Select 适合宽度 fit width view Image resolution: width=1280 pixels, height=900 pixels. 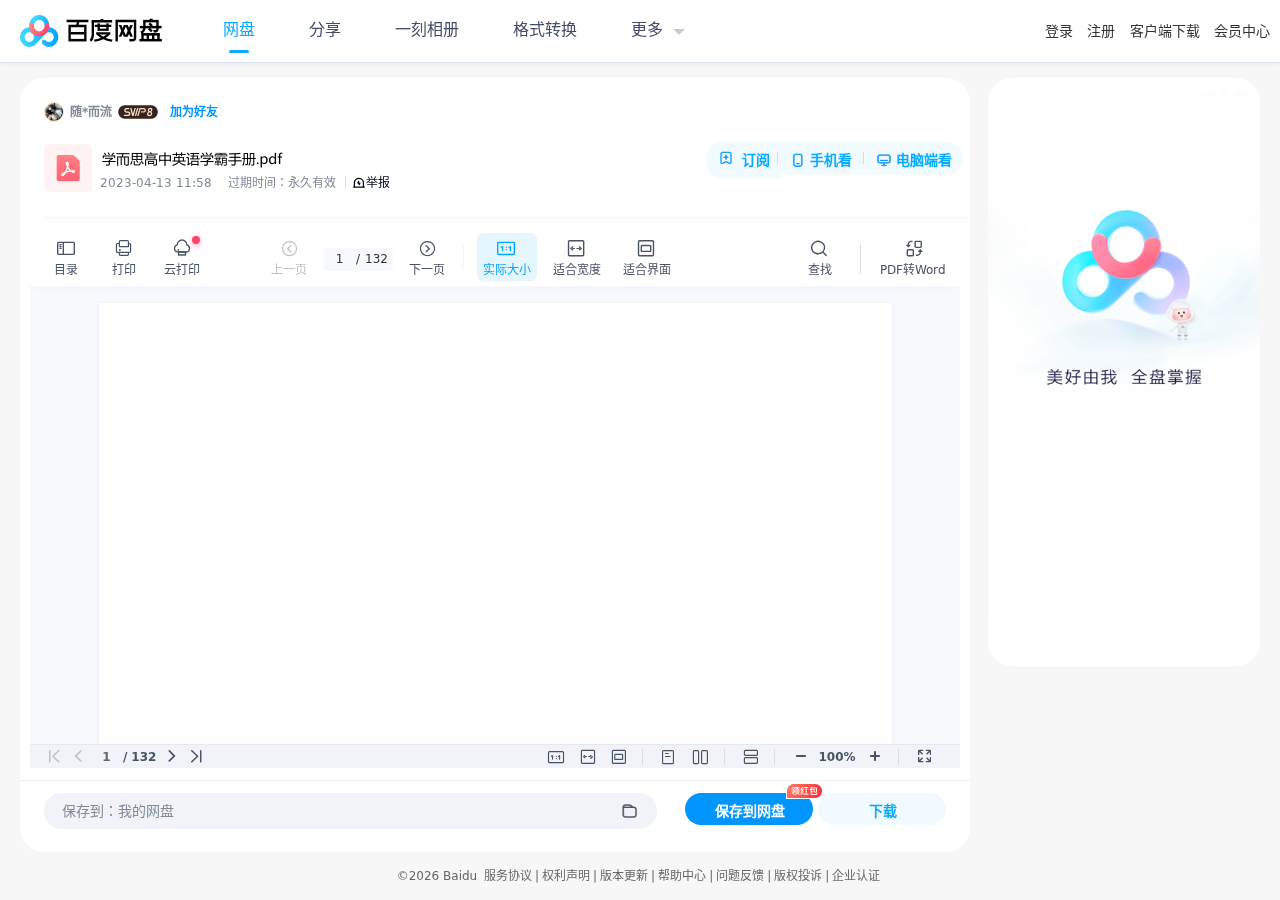click(x=577, y=258)
